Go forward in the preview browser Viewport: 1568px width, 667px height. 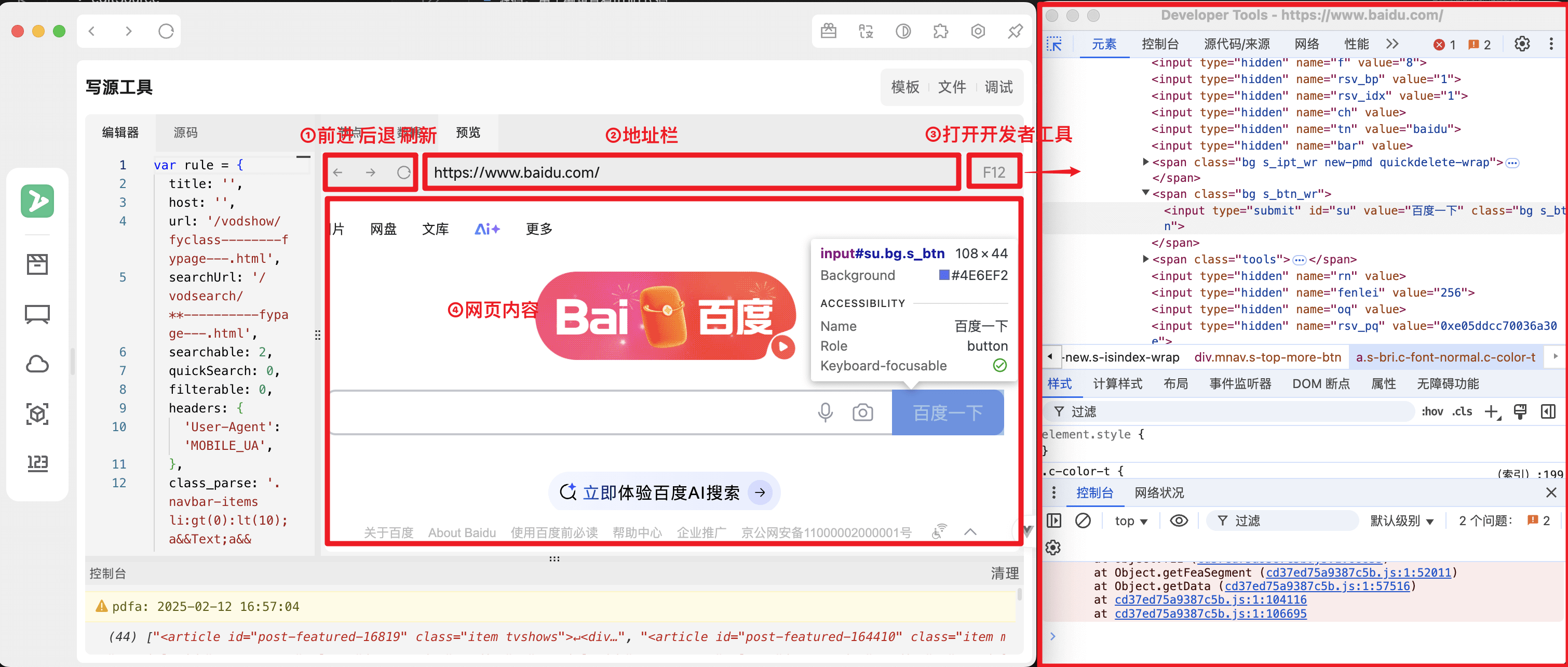pos(371,172)
